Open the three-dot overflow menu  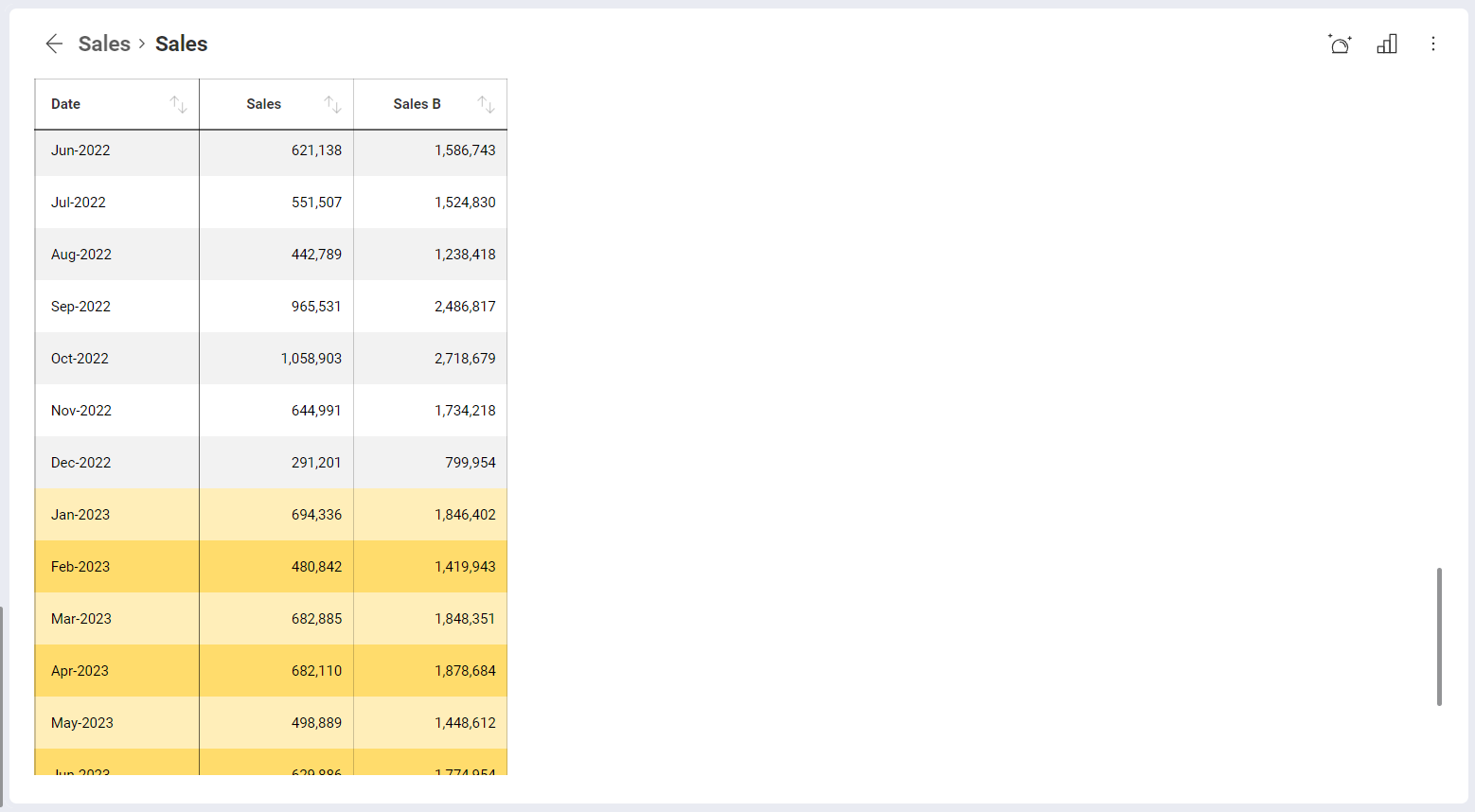(1433, 44)
